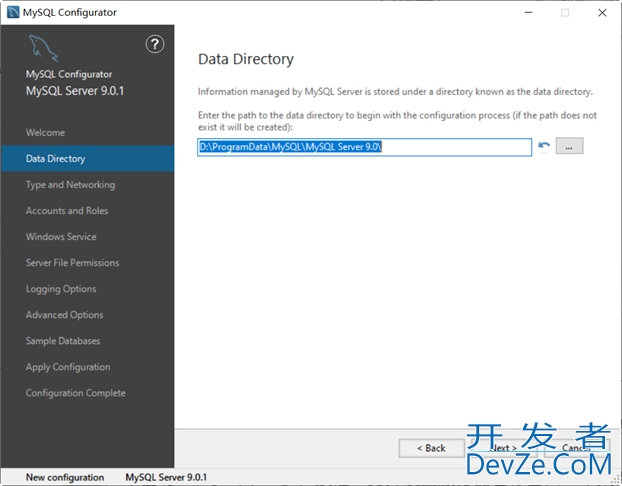Select the Data Directory step
622x486 pixels.
point(87,158)
